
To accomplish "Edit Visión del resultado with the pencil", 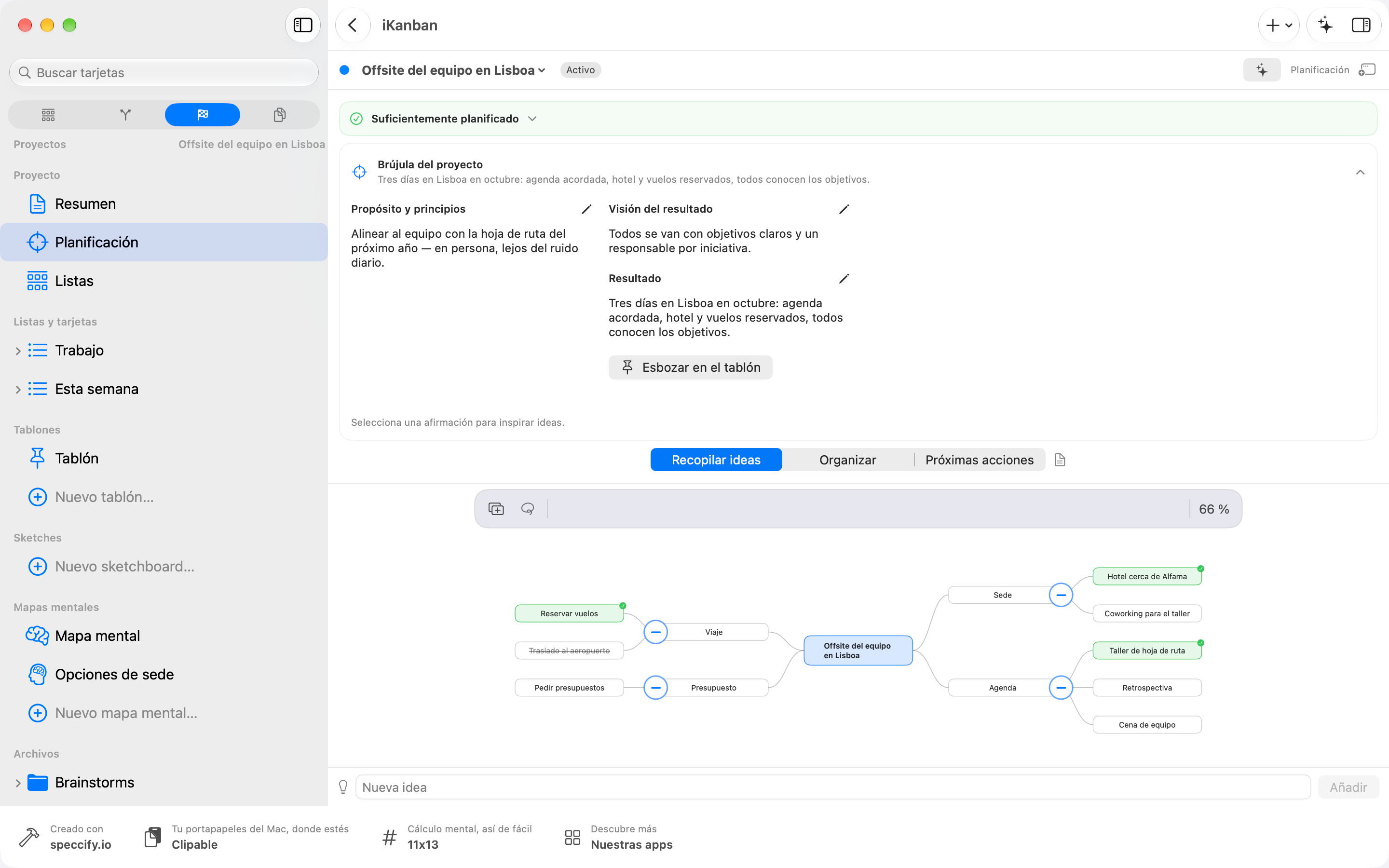I will 844,210.
